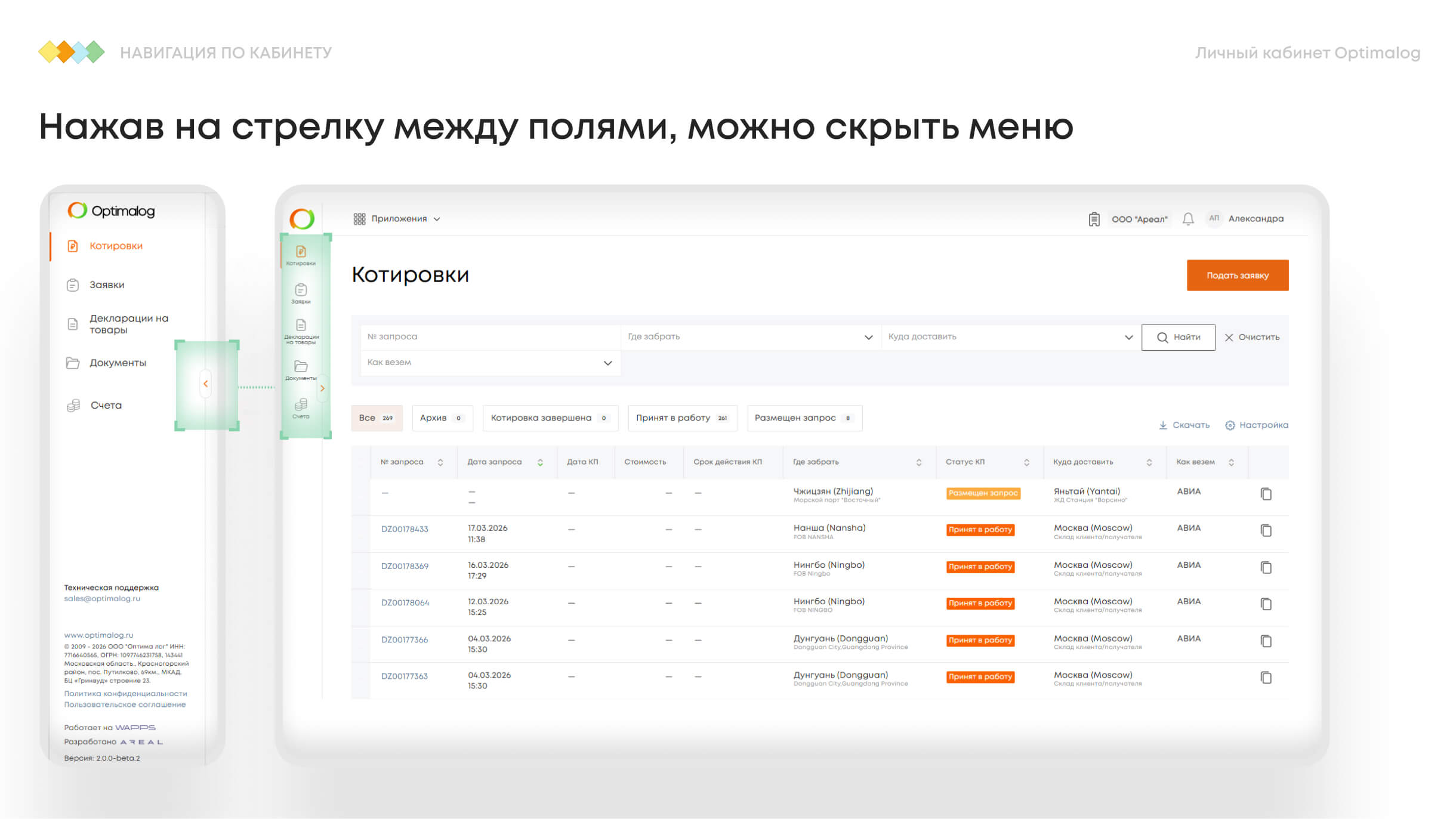Viewport: 1456px width, 819px height.
Task: Select the Архив tab
Action: pyautogui.click(x=442, y=418)
